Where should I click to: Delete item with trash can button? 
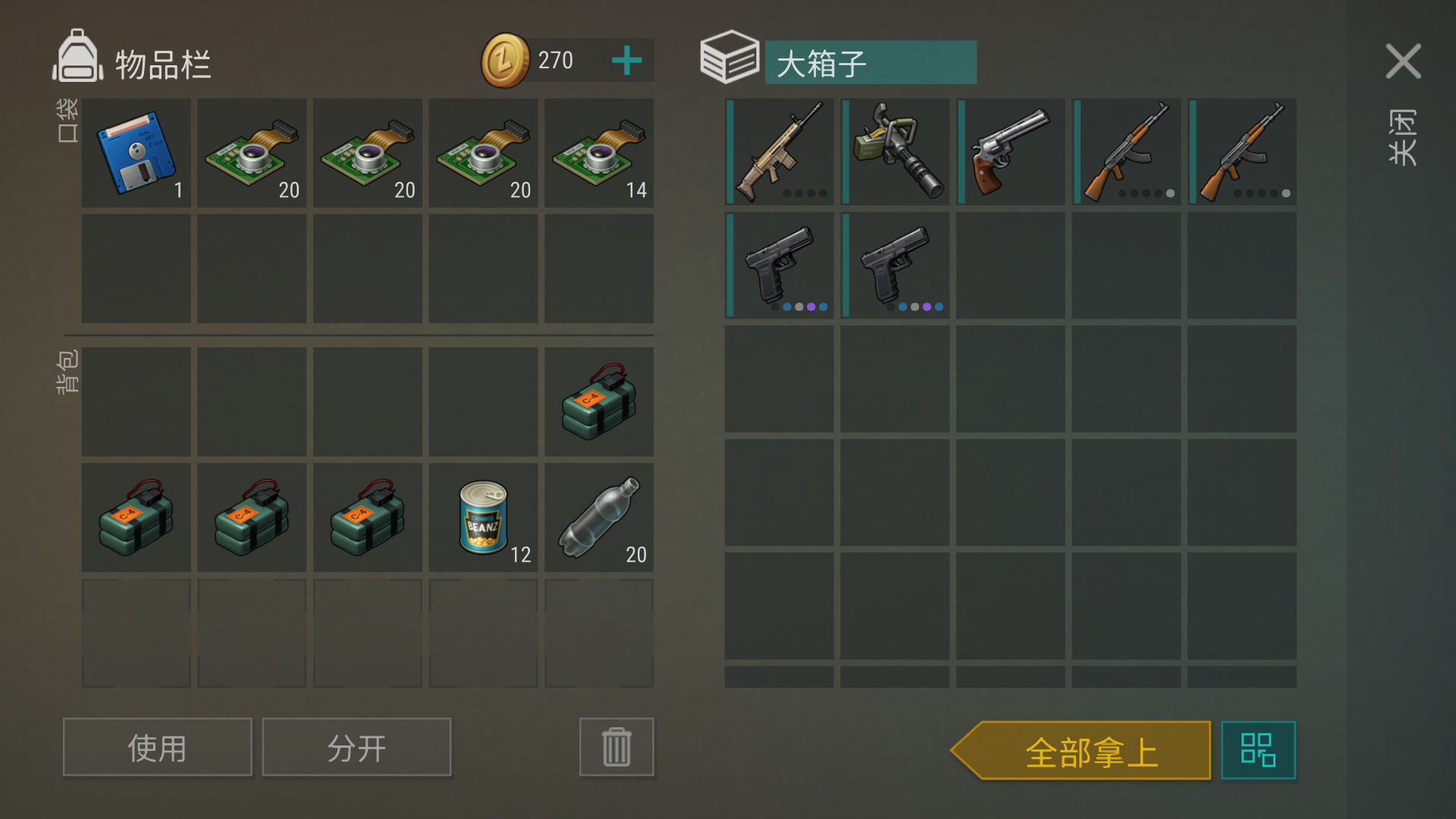point(617,748)
